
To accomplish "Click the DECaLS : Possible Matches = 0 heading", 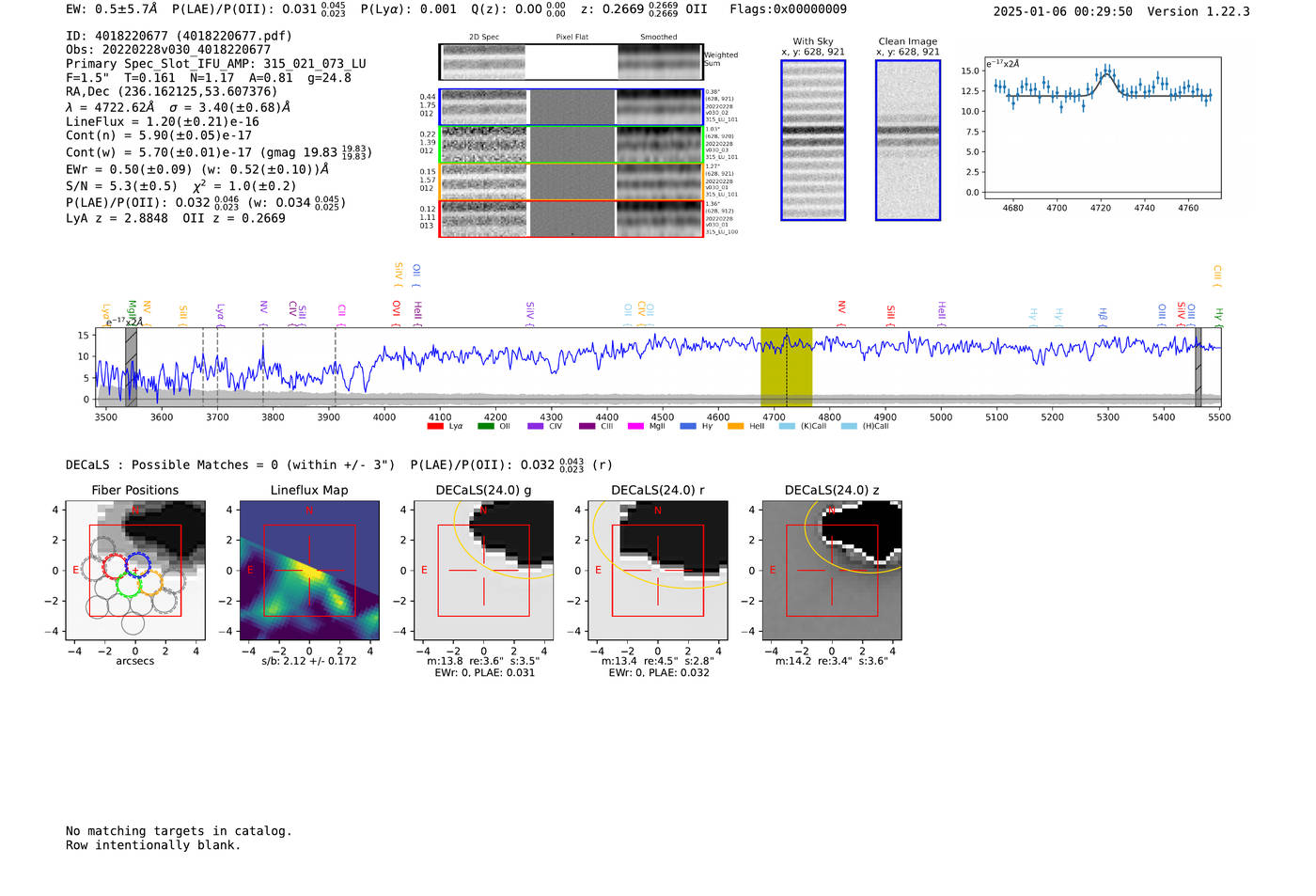I will 230,465.
